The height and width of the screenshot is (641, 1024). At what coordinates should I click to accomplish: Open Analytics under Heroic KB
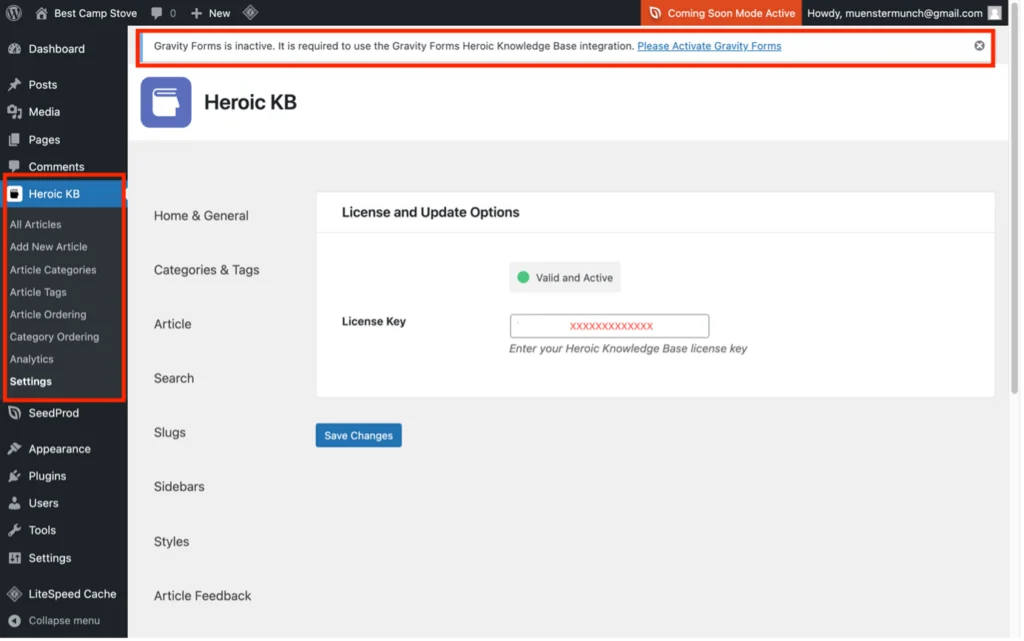tap(31, 359)
